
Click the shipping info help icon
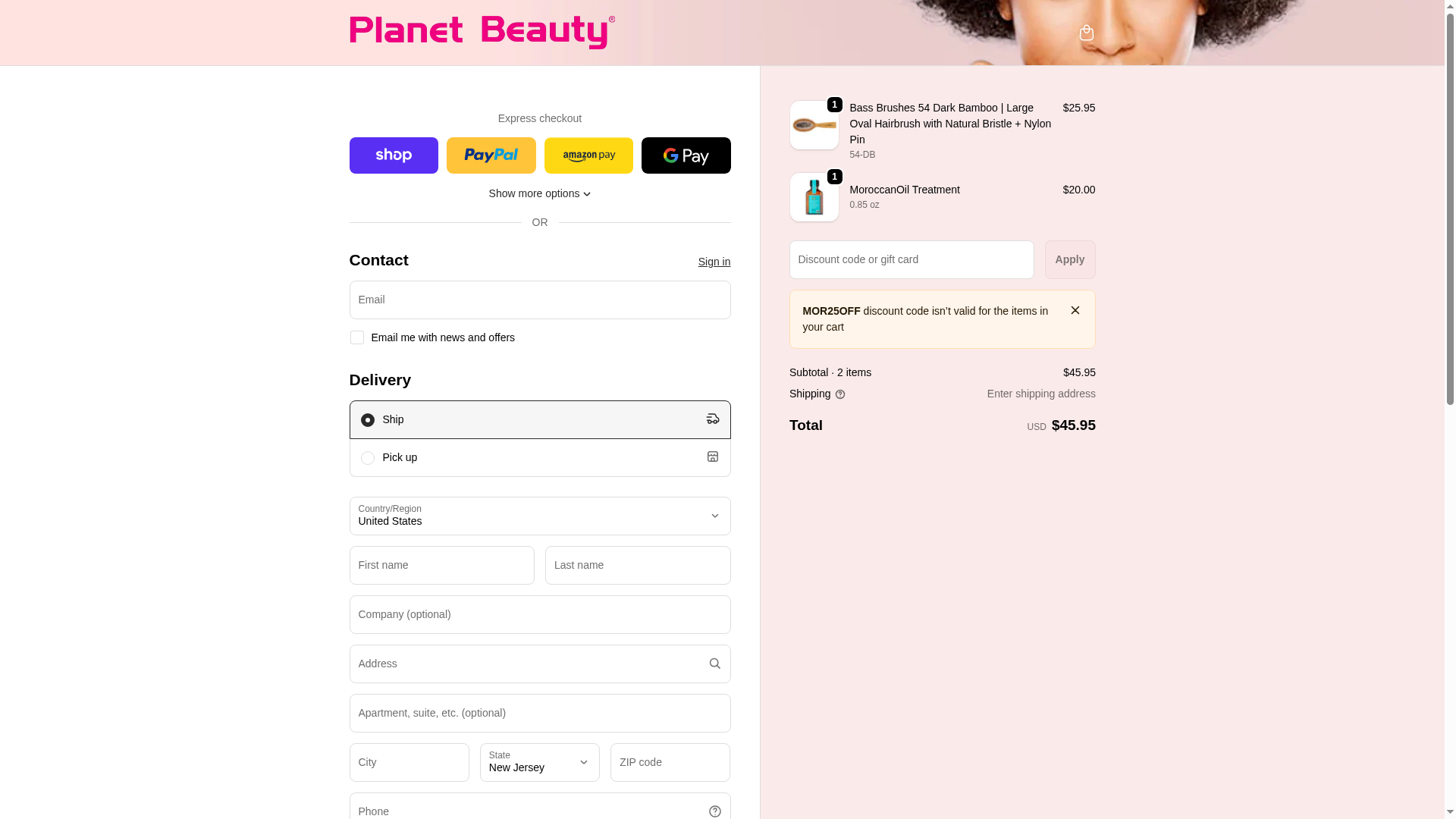pyautogui.click(x=840, y=394)
